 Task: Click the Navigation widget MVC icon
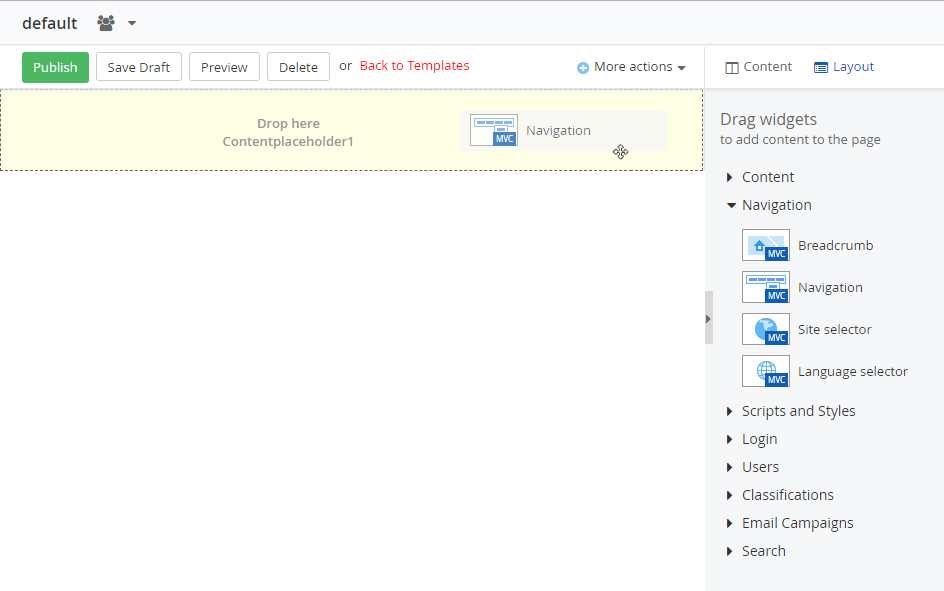765,287
